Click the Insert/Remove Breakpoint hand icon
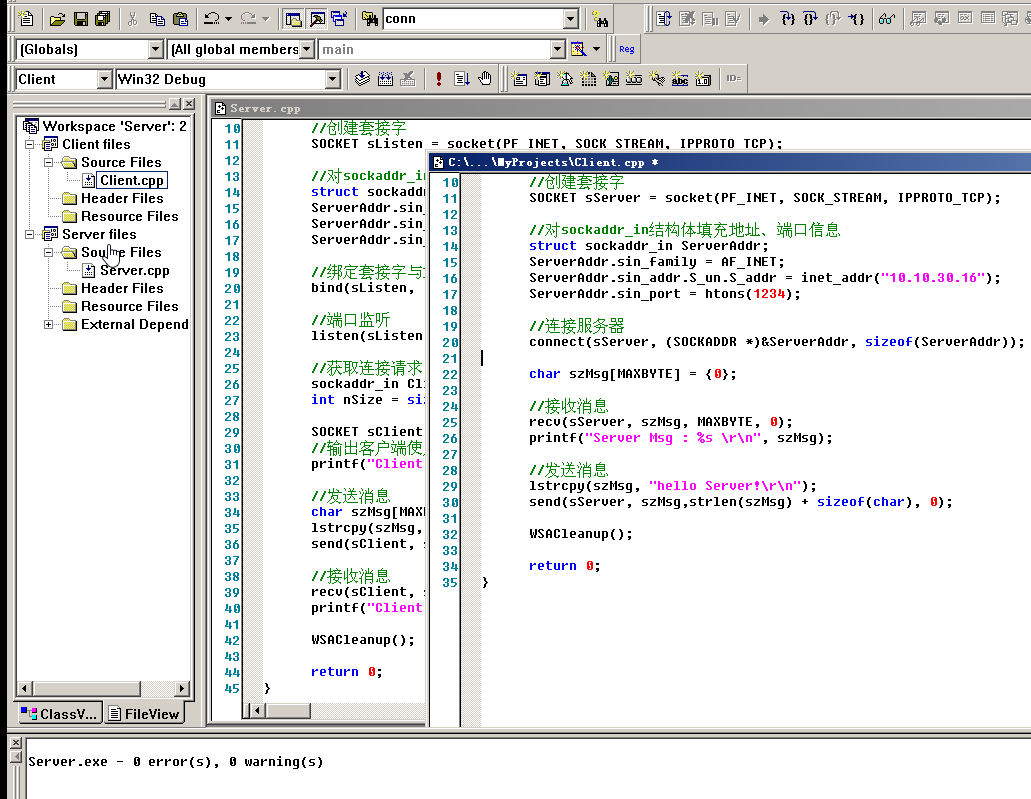This screenshot has width=1031, height=799. tap(485, 79)
